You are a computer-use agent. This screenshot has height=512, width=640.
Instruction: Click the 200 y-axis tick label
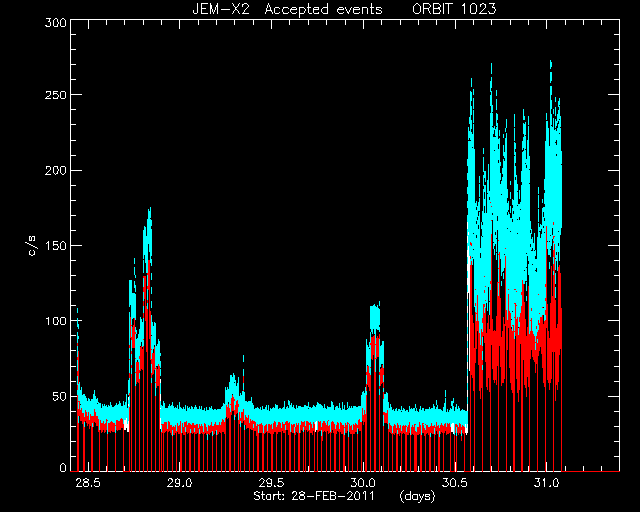coord(56,170)
